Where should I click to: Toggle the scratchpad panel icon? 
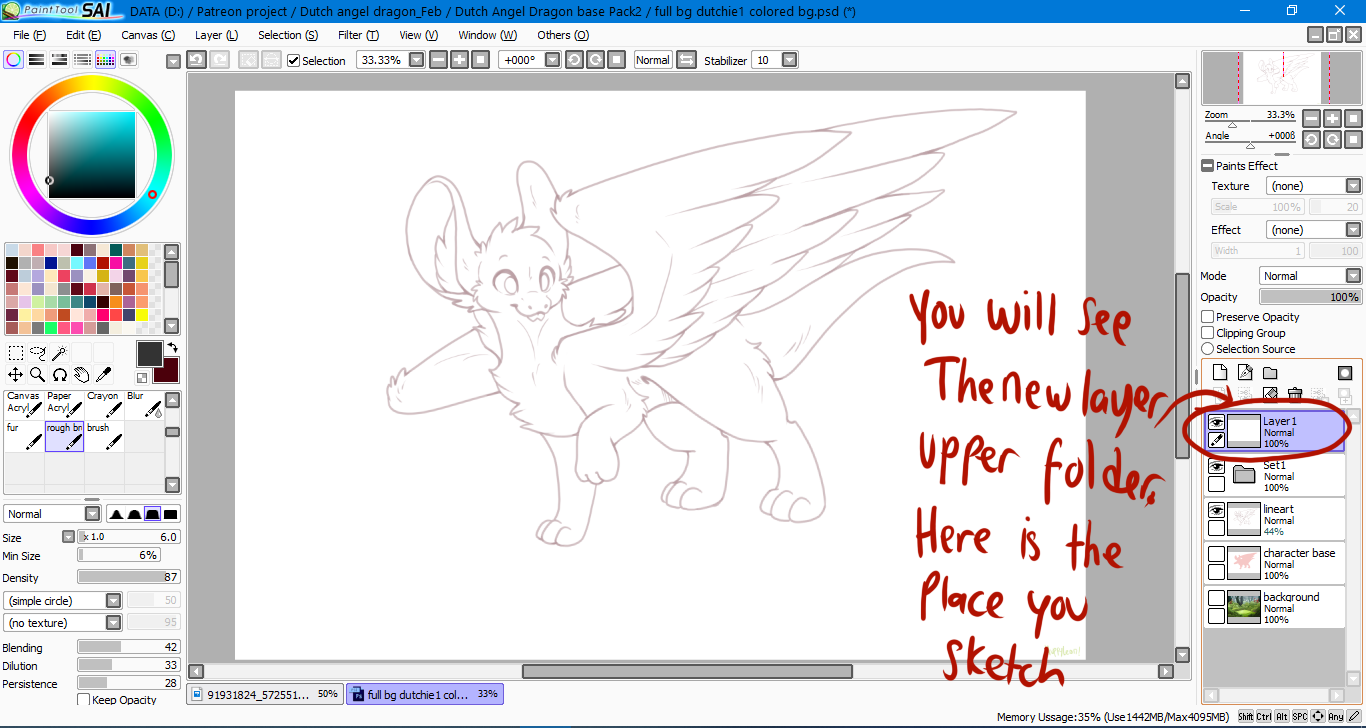pos(129,60)
